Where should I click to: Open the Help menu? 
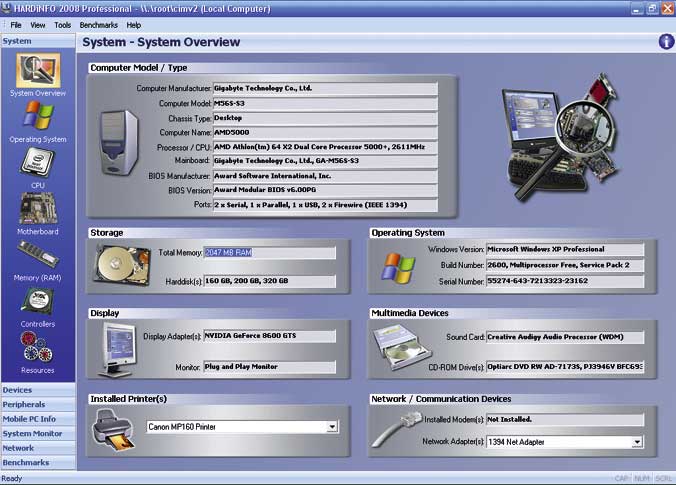pos(134,25)
